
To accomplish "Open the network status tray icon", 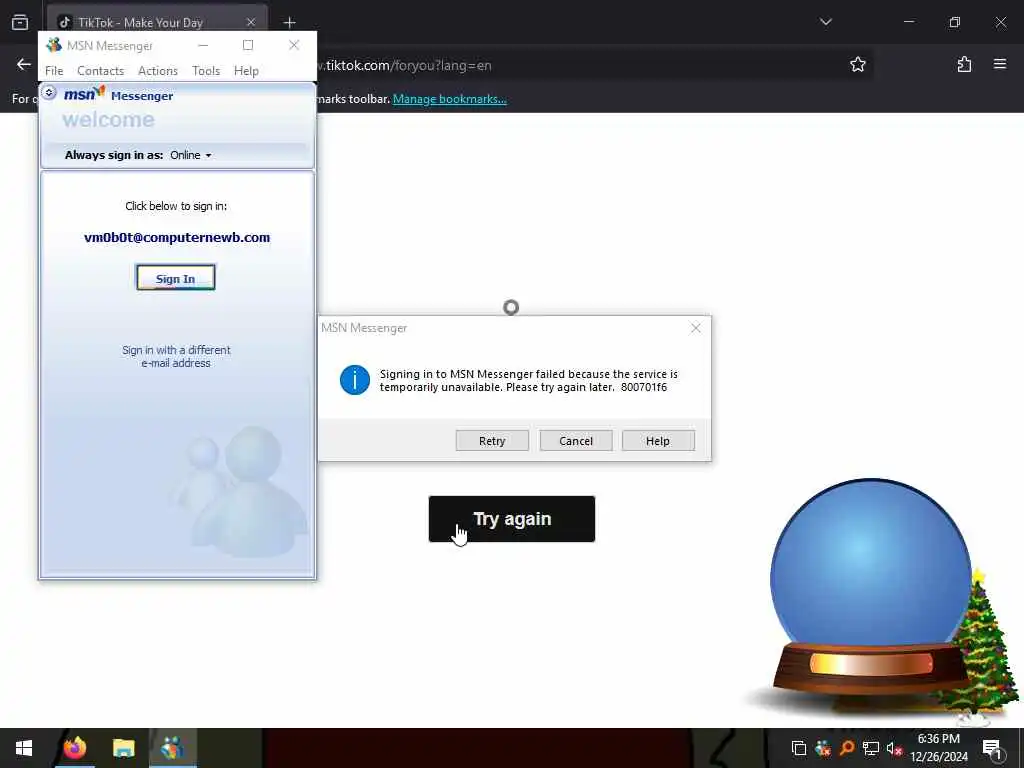I will coord(871,748).
